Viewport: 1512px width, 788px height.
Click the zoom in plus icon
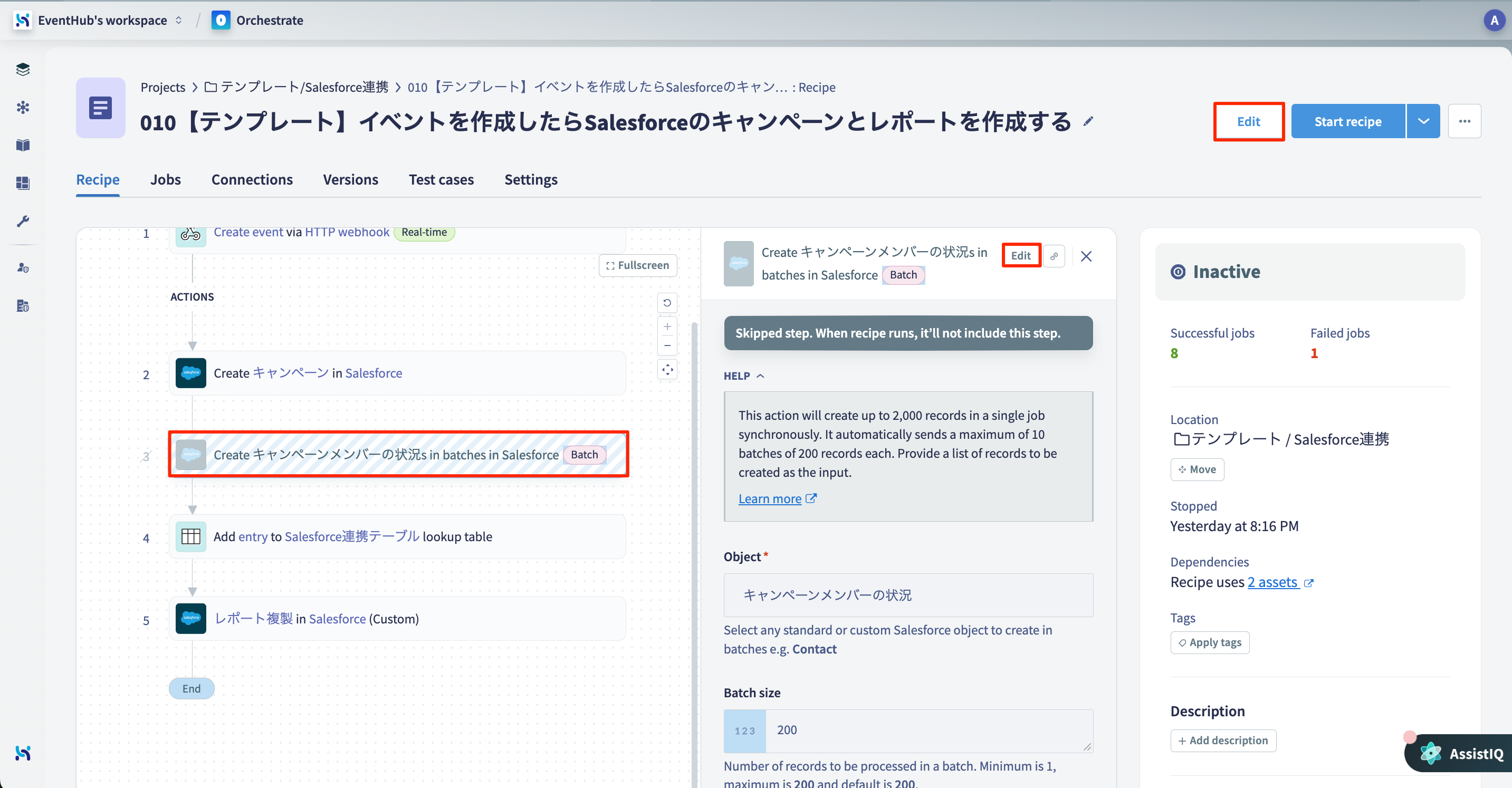(x=667, y=327)
